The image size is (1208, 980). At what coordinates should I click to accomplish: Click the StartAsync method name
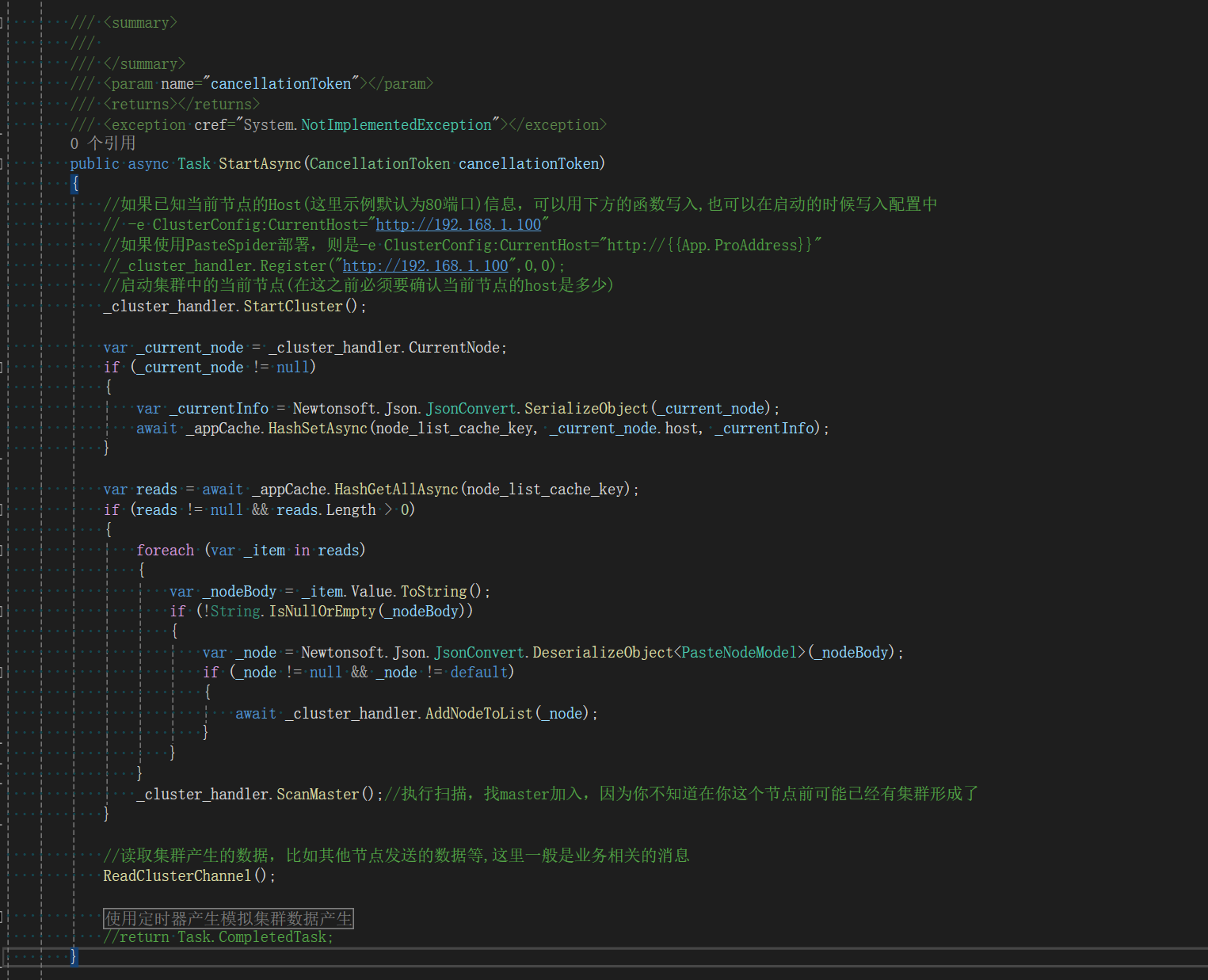tap(260, 164)
